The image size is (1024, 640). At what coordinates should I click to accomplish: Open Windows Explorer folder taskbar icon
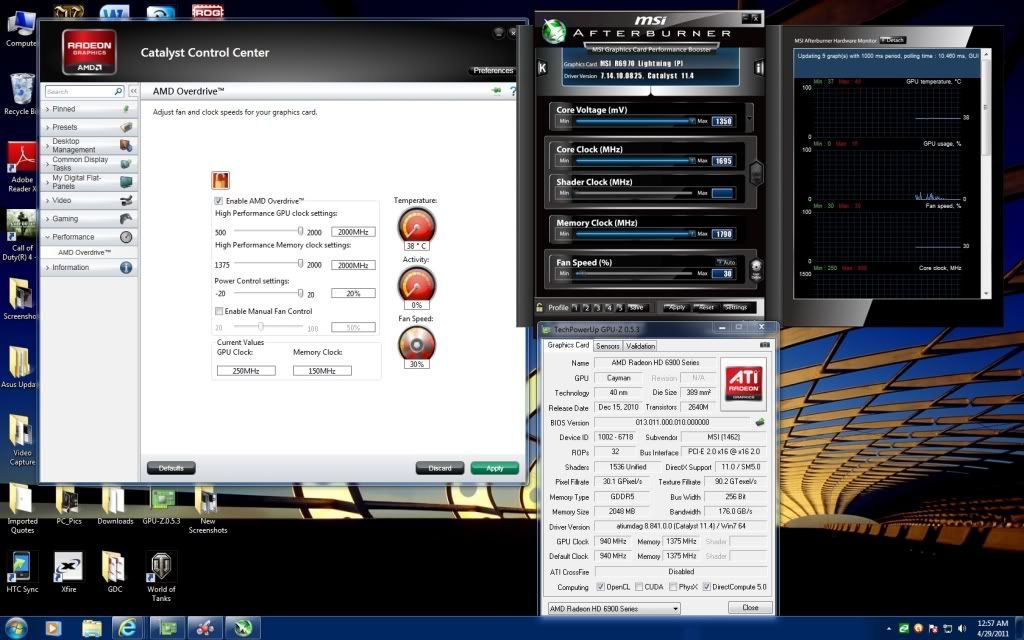[x=91, y=628]
